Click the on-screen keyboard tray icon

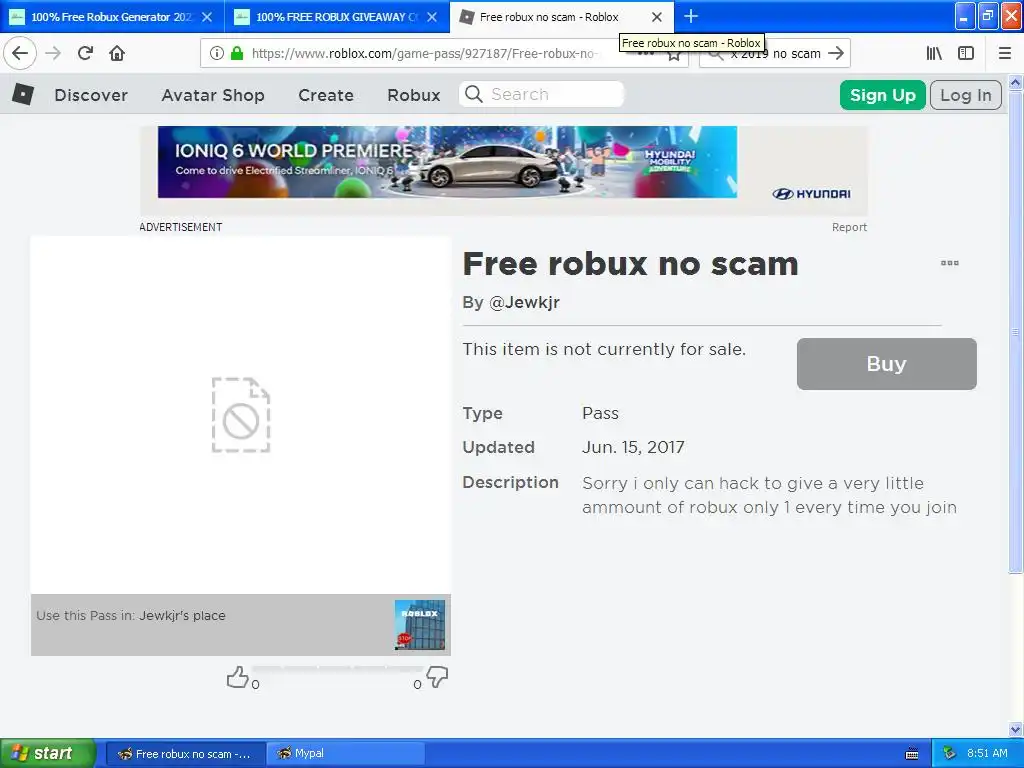912,754
